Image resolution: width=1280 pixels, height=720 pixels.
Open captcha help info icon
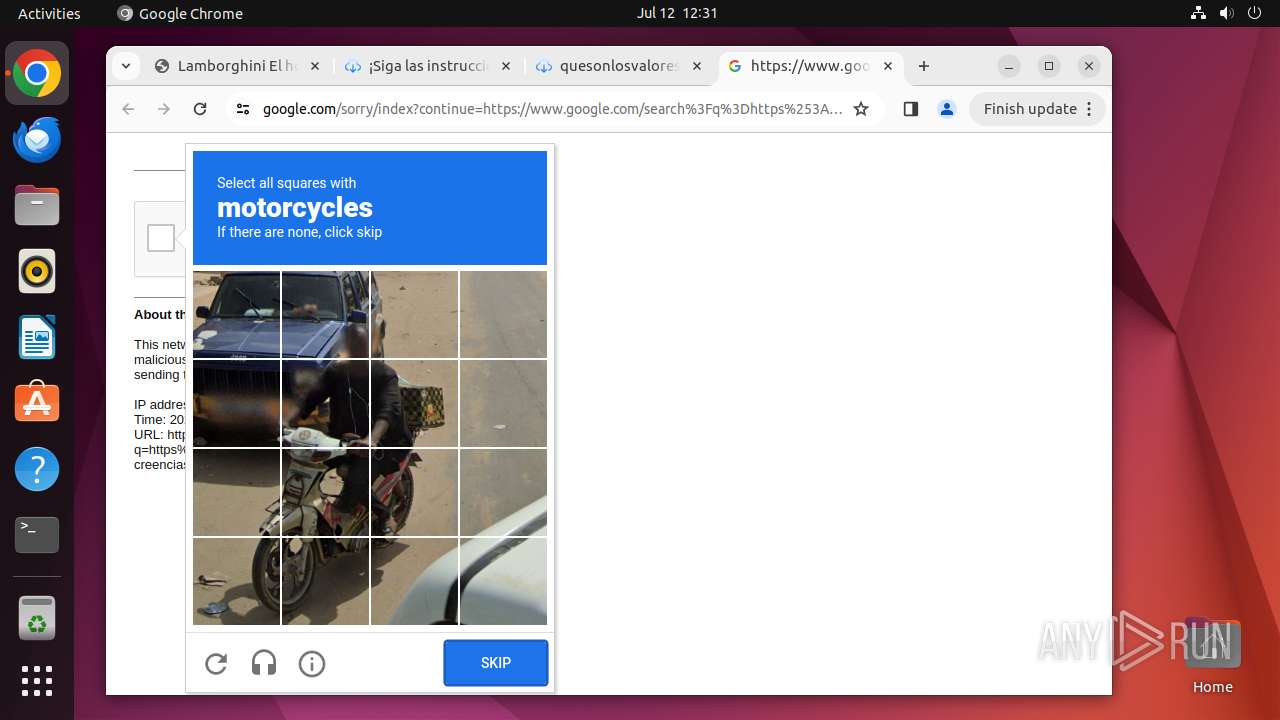pos(312,664)
